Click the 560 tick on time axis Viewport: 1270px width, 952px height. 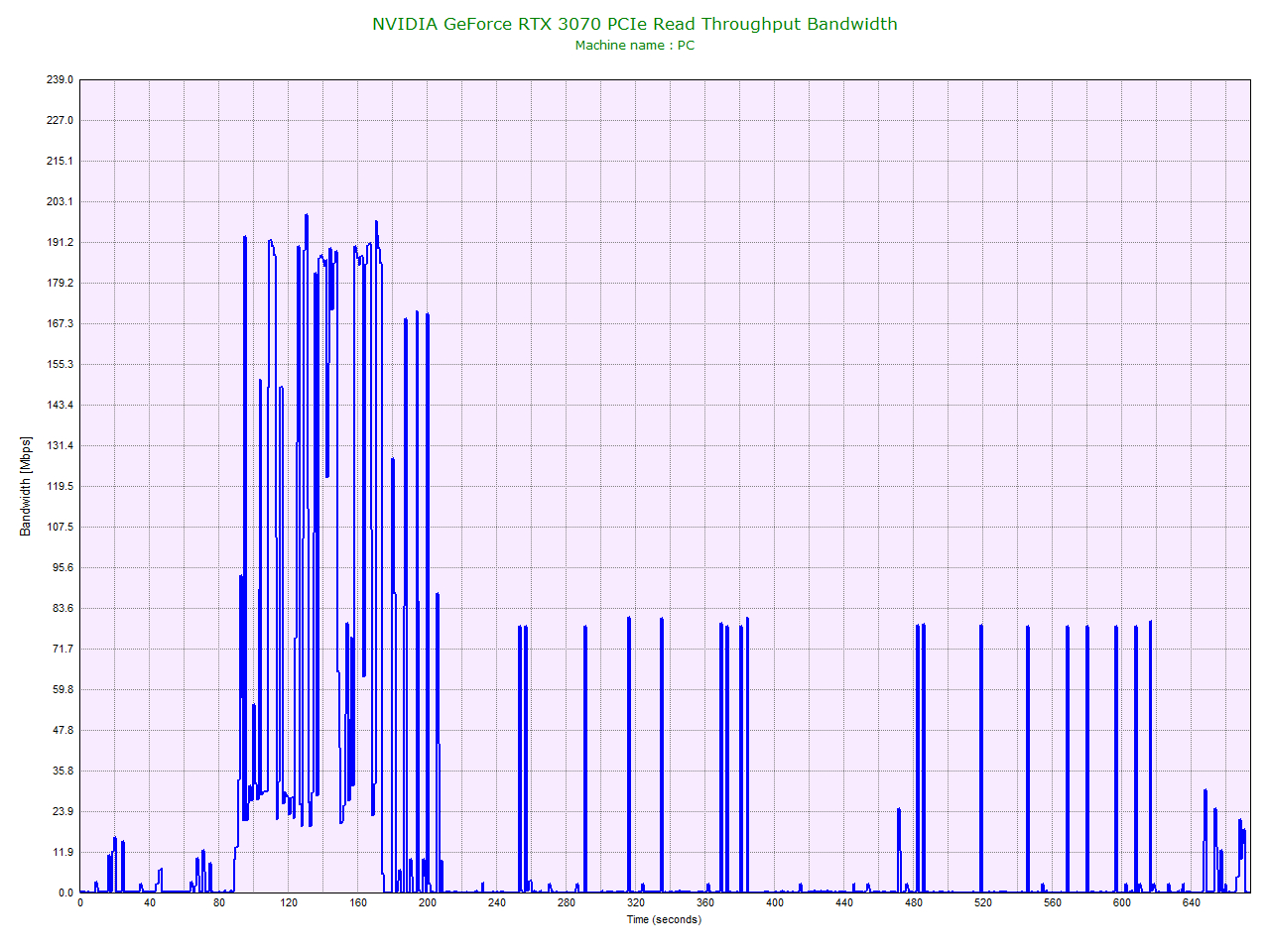[1053, 902]
